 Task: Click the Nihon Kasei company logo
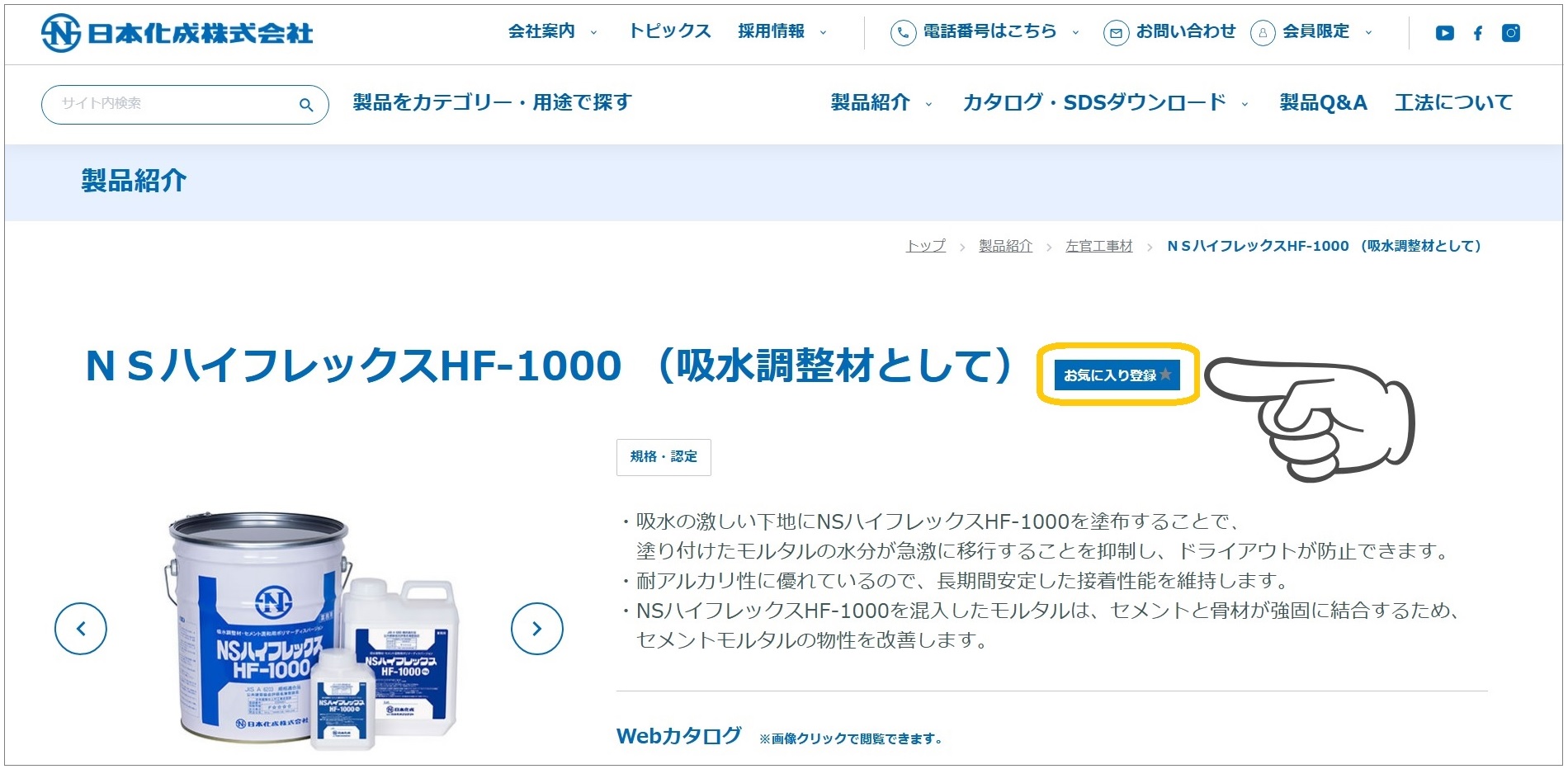click(177, 33)
